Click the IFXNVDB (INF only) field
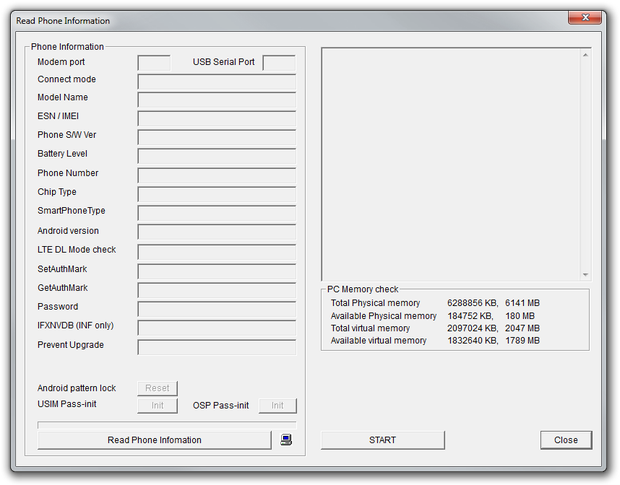This screenshot has height=485, width=620. [x=217, y=328]
